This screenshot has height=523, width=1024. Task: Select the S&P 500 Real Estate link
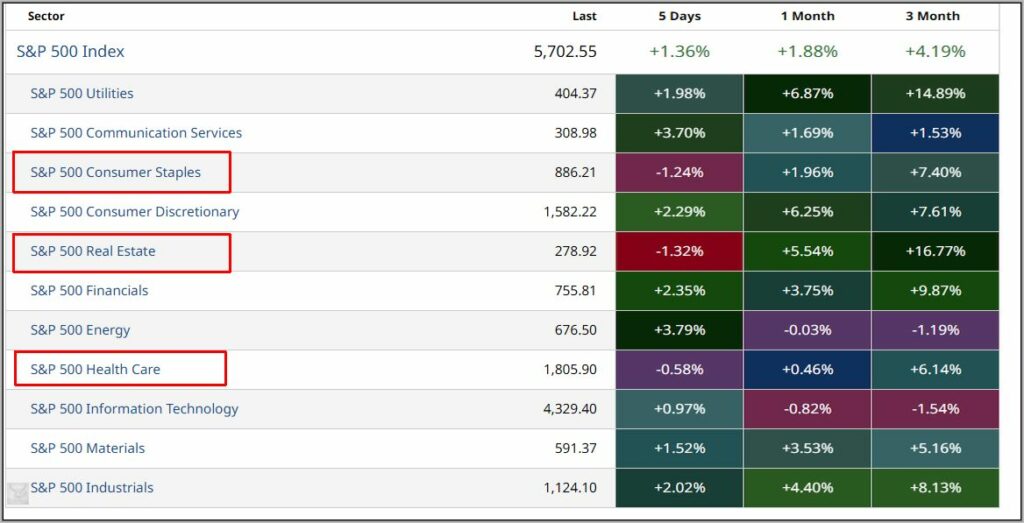tap(93, 251)
